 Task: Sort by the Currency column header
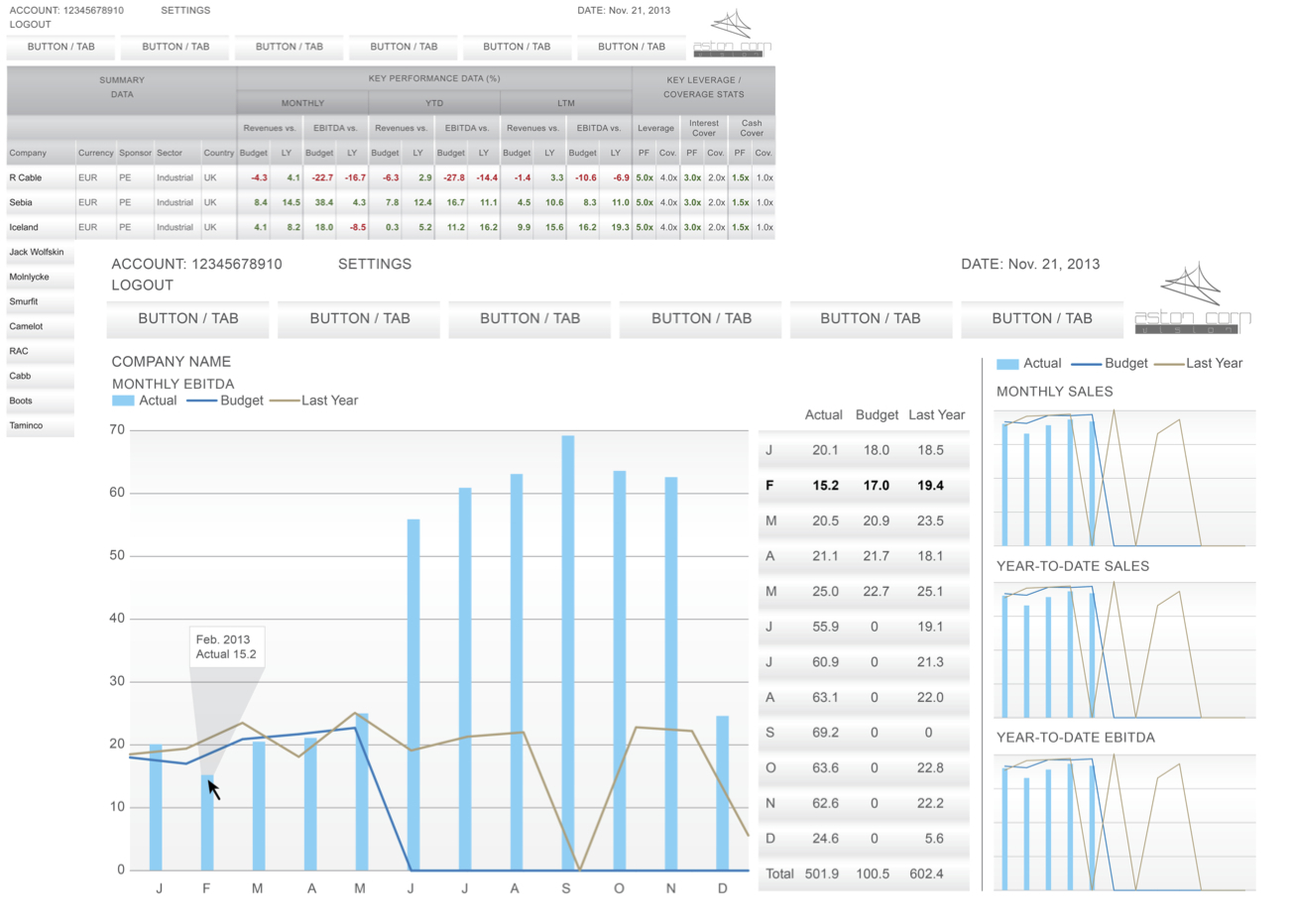[x=96, y=153]
